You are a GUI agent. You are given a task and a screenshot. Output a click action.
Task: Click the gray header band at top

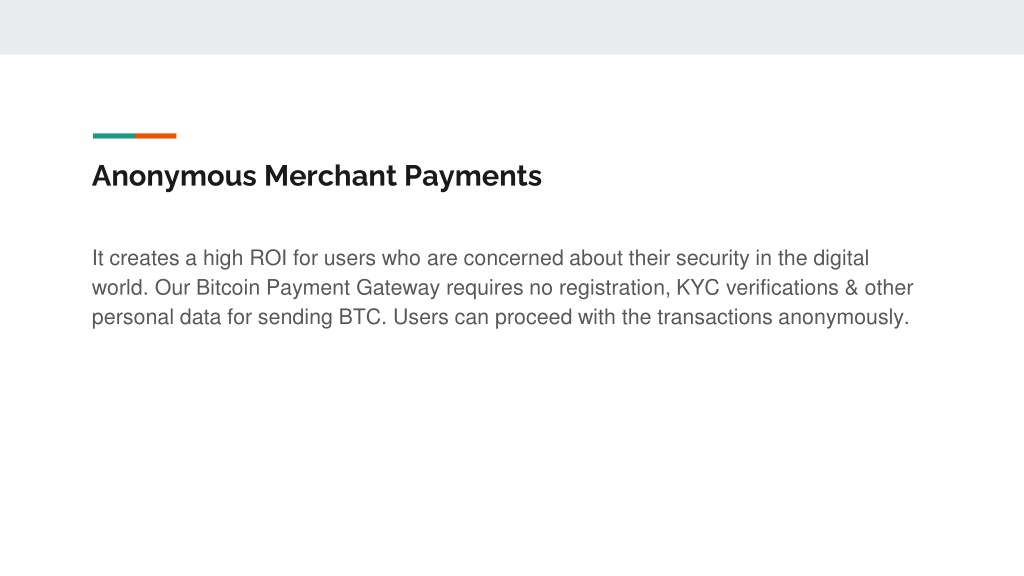tap(512, 27)
